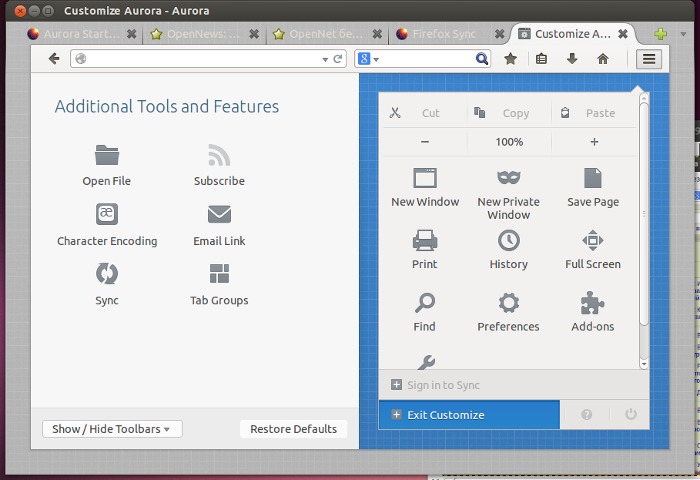Click the Open File folder icon
This screenshot has width=700, height=480.
click(107, 155)
